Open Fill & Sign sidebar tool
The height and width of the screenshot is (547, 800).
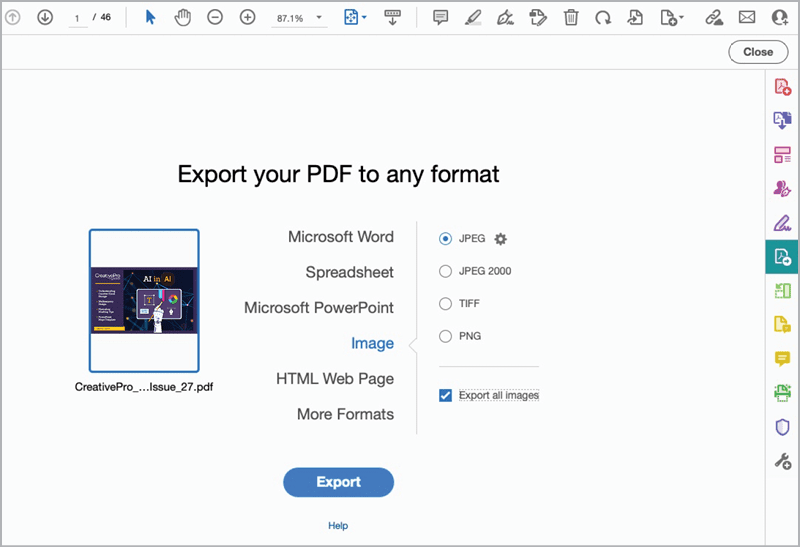point(783,223)
